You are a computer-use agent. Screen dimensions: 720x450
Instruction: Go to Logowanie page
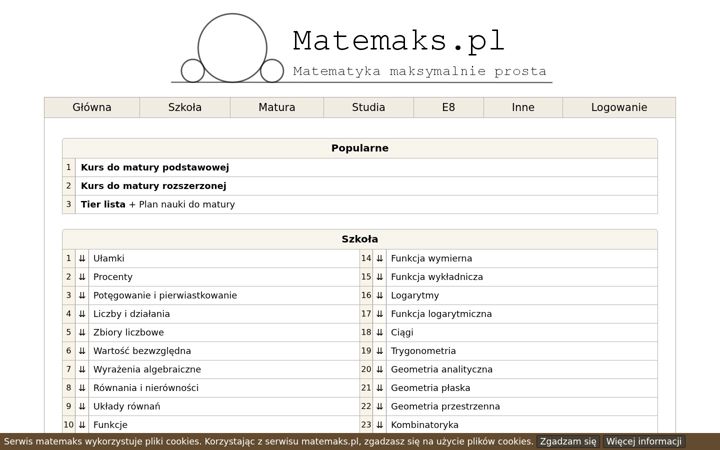click(619, 107)
